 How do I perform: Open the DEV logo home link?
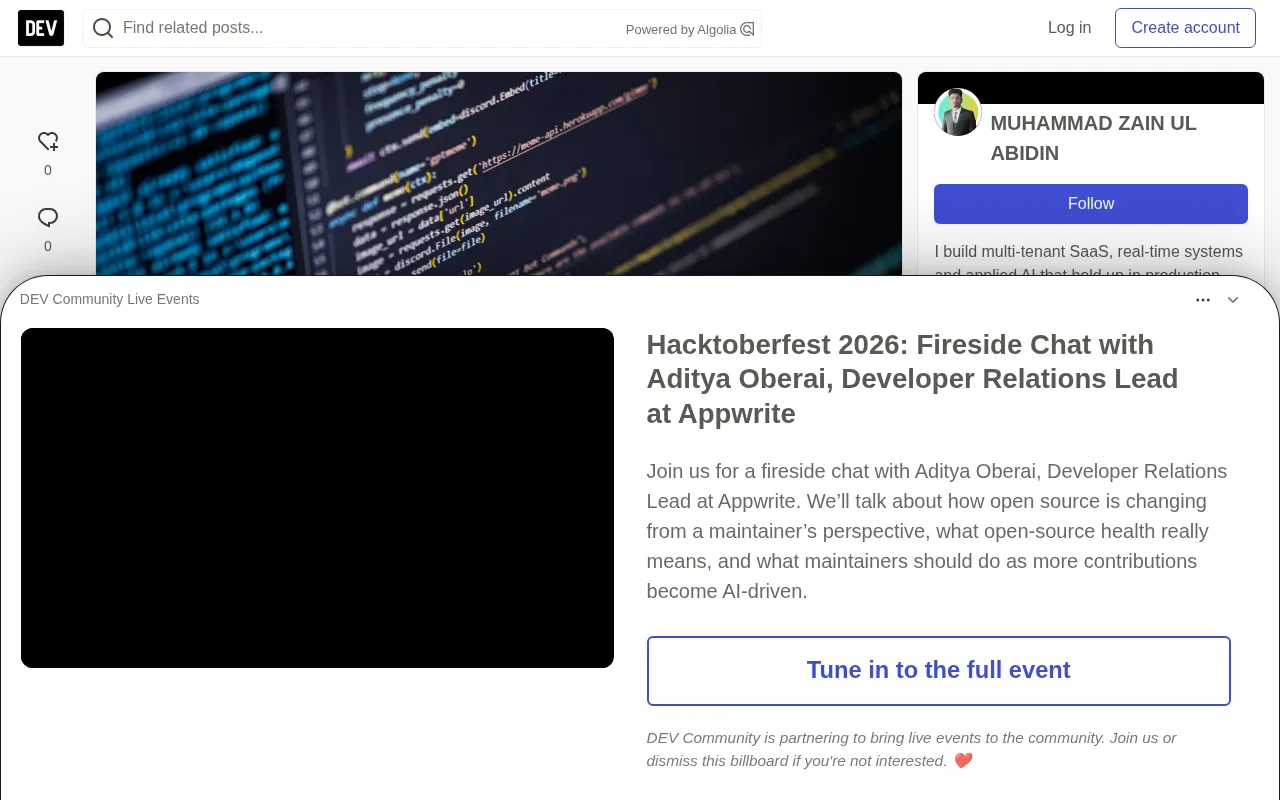point(41,28)
